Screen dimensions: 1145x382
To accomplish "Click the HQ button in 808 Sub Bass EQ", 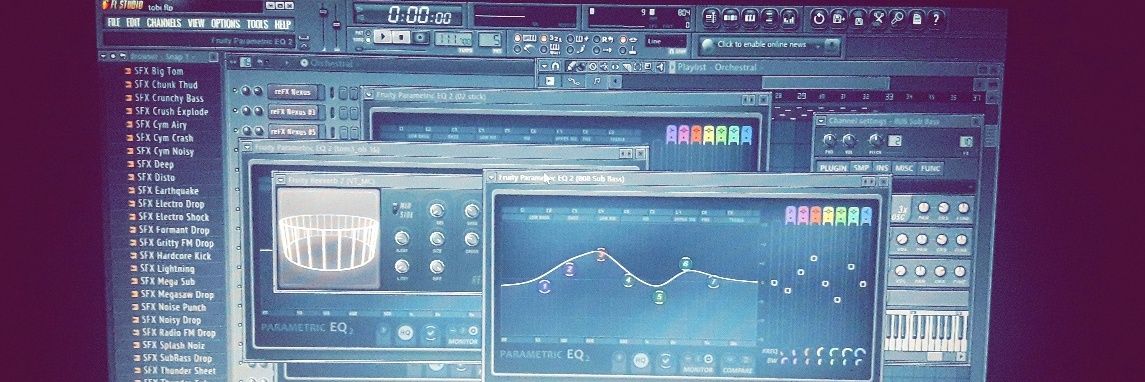I will pyautogui.click(x=641, y=361).
